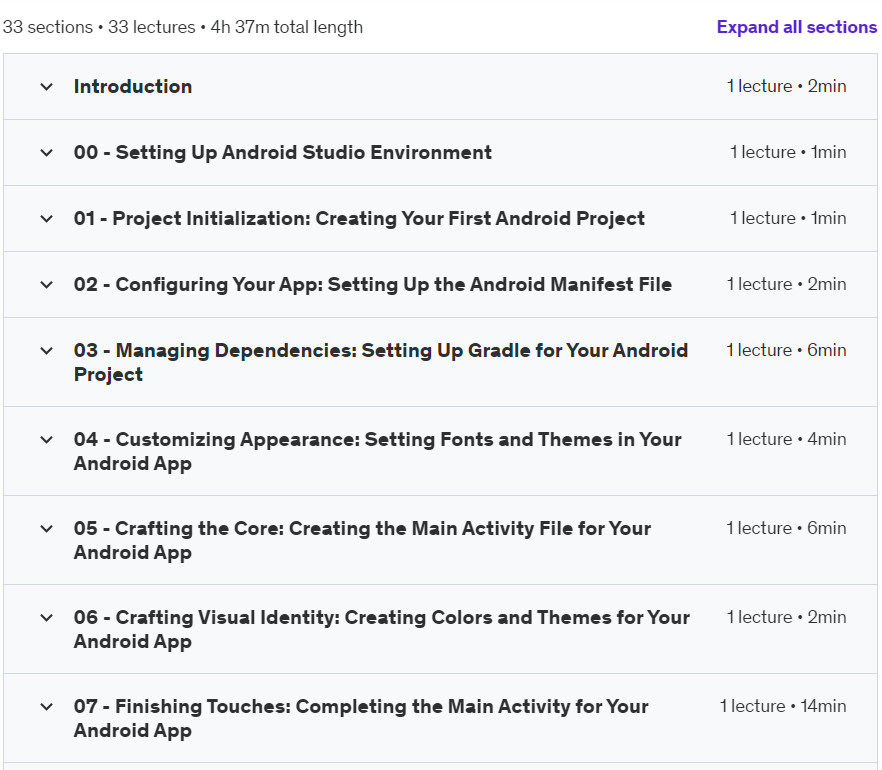Screen dimensions: 882x770
Task: Select 00 - Setting Up Android Studio Environment title
Action: pos(283,152)
